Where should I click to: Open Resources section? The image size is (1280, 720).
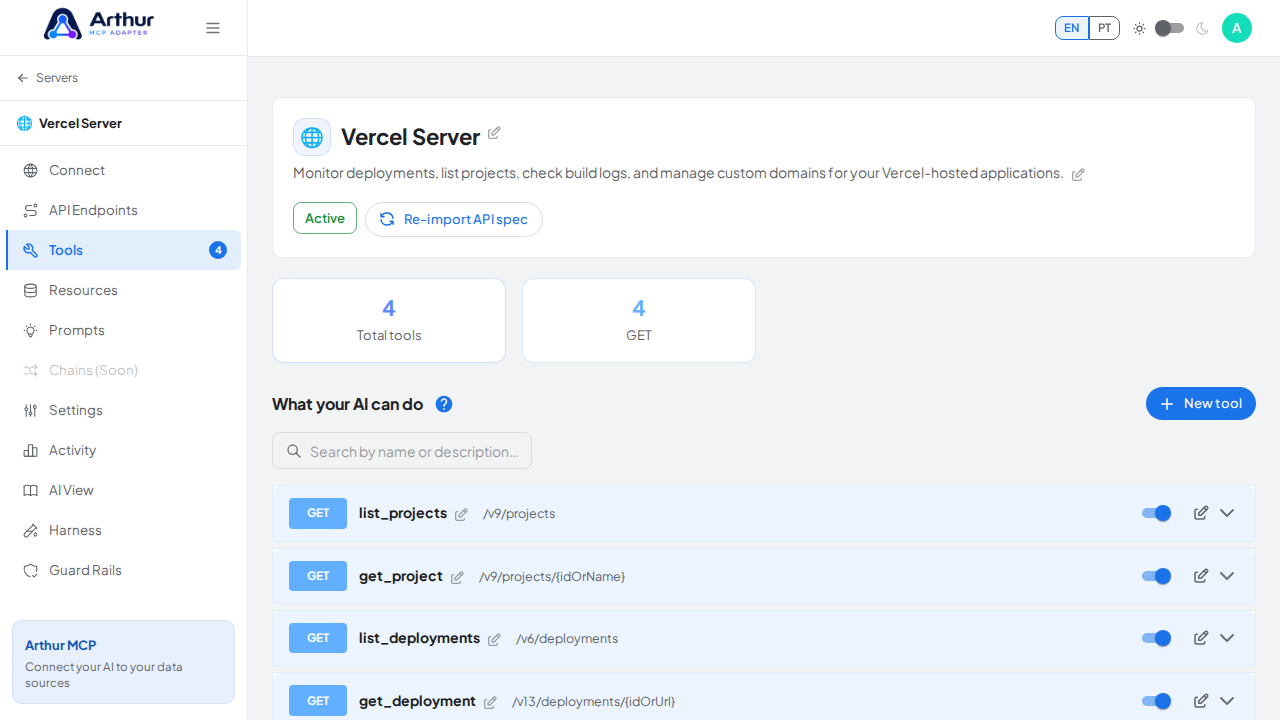[x=124, y=290]
